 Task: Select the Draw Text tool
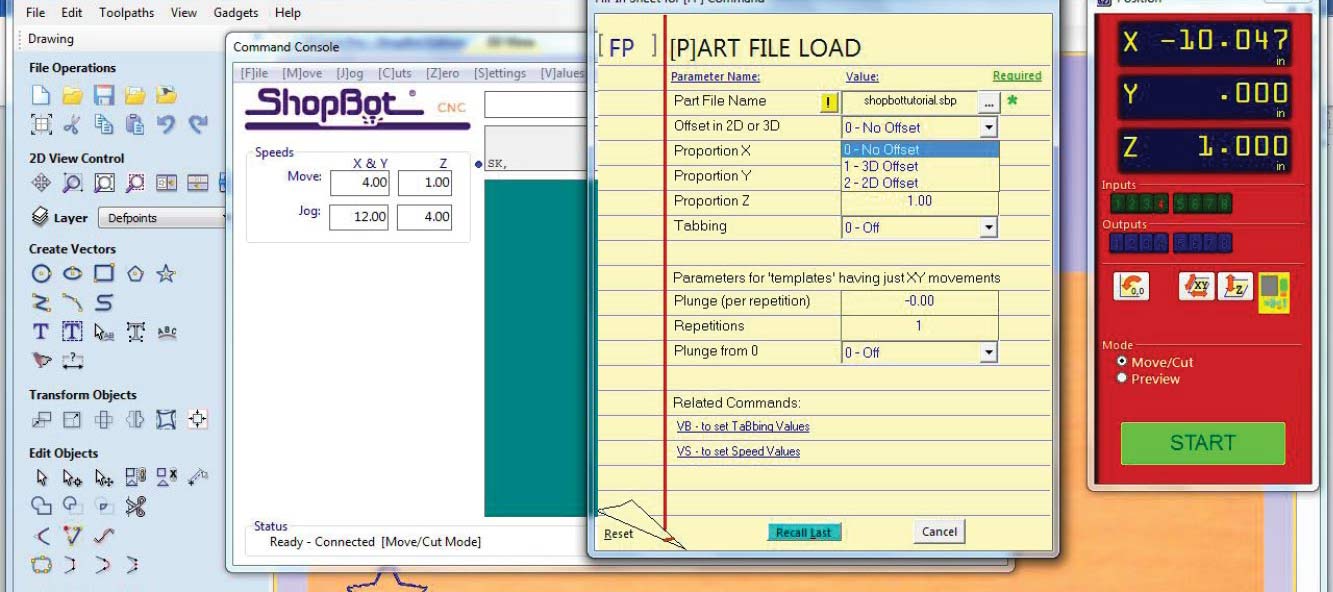[x=41, y=331]
